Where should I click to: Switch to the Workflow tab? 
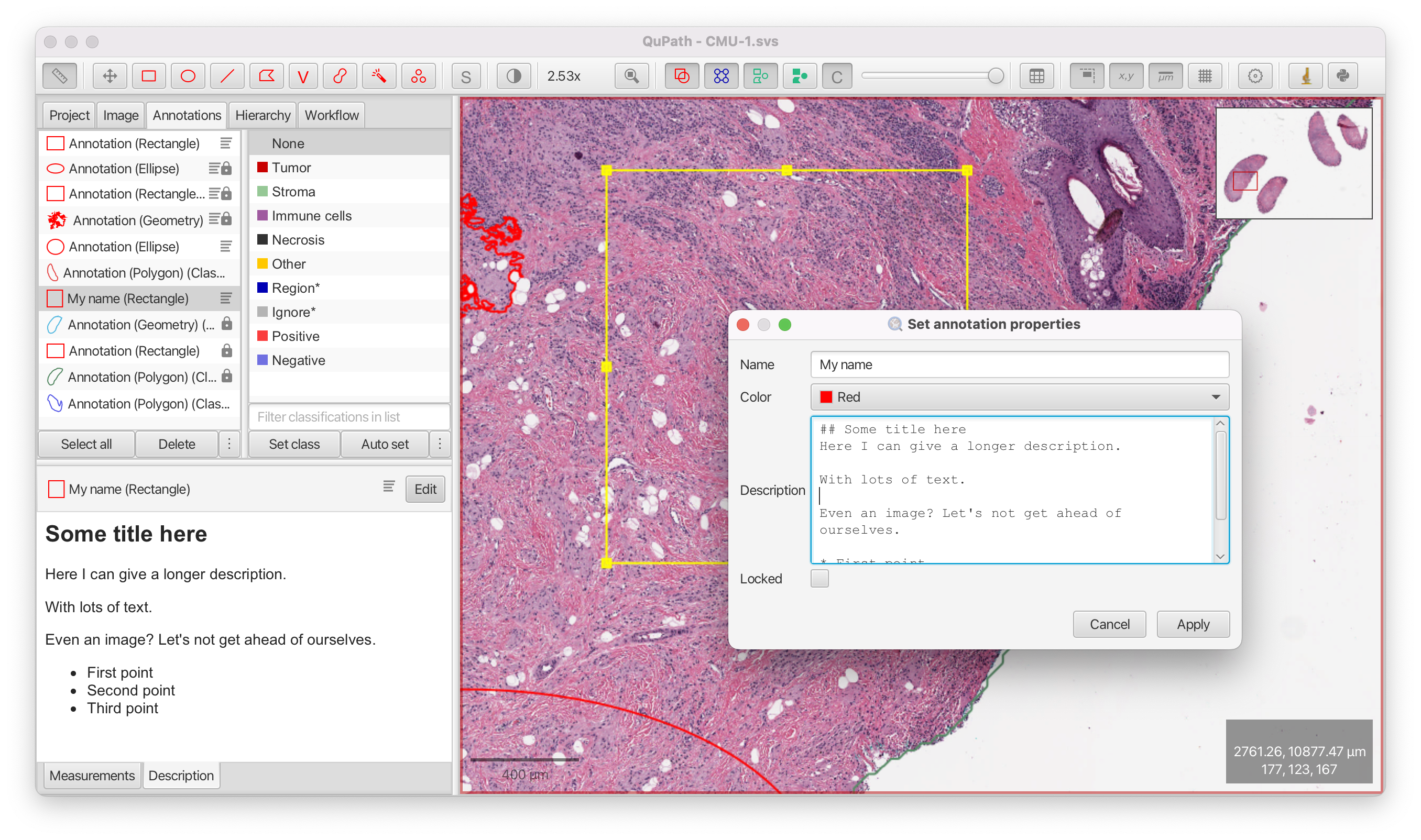pos(332,115)
